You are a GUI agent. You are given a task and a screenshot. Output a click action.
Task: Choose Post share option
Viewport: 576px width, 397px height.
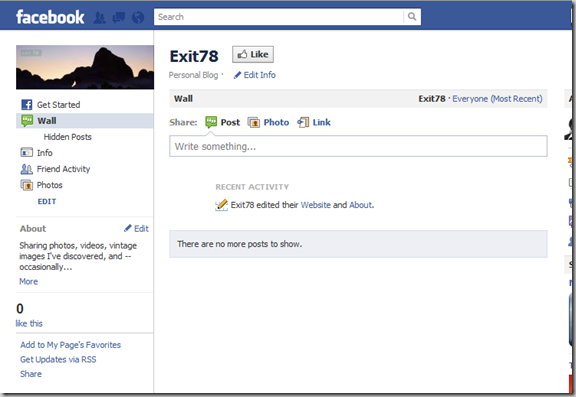[x=230, y=122]
